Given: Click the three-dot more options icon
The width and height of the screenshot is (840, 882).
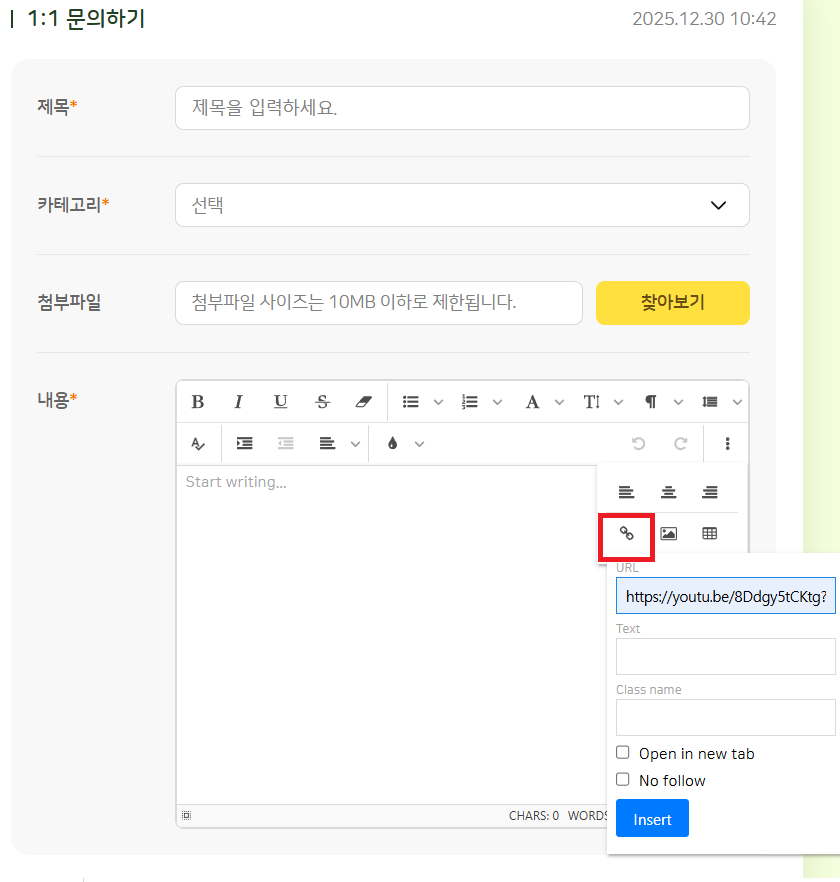Looking at the screenshot, I should click(727, 444).
